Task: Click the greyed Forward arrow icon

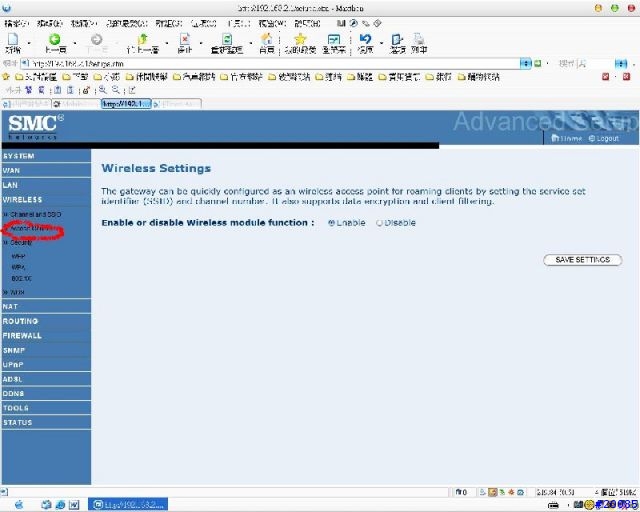Action: tap(96, 39)
